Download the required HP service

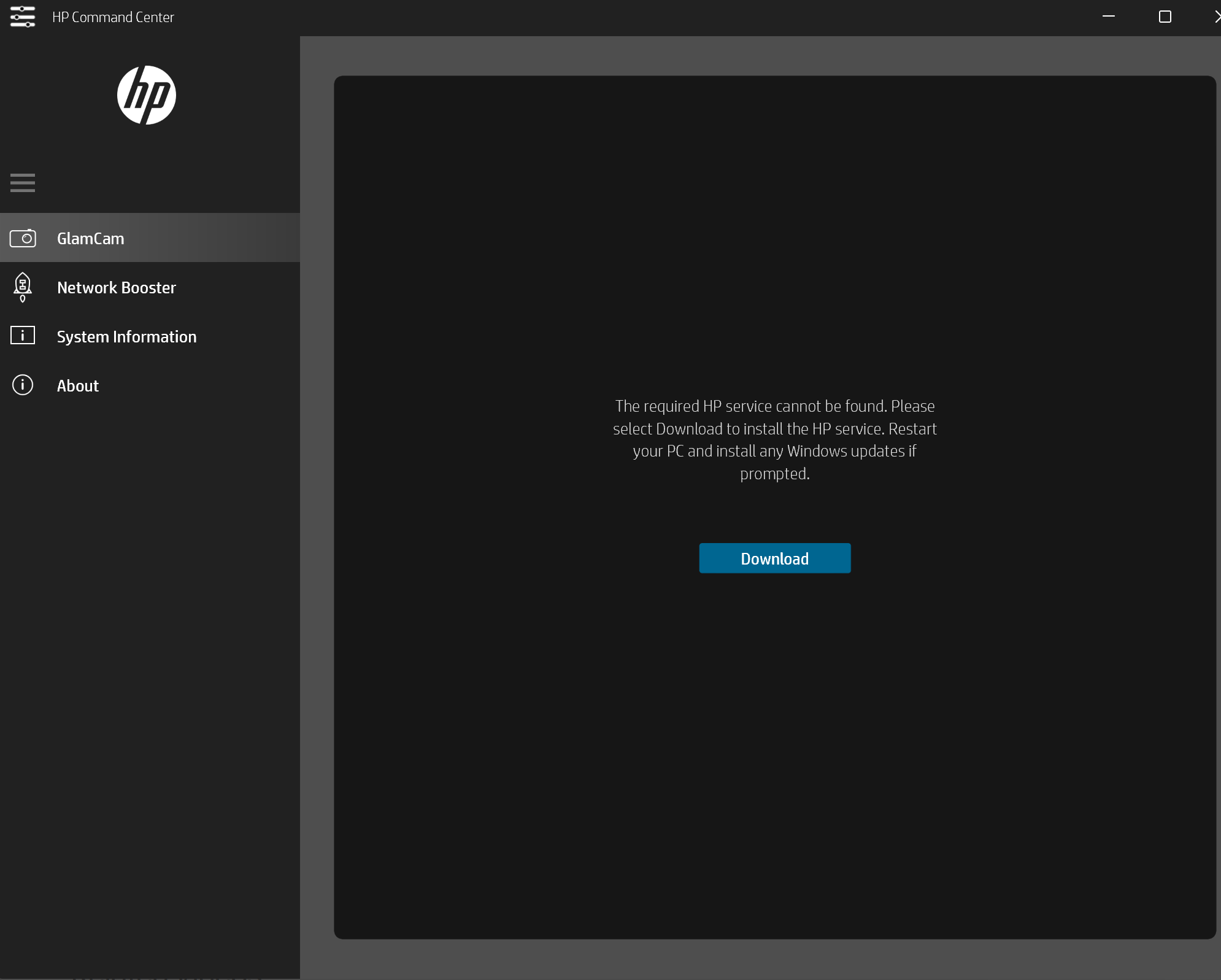tap(775, 558)
